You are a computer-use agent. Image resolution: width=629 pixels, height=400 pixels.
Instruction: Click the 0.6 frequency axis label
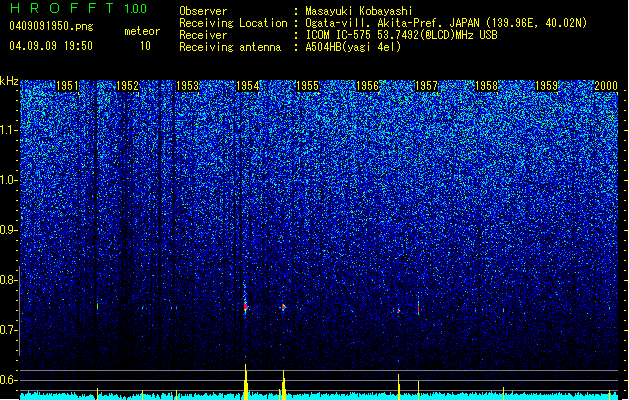pos(8,380)
